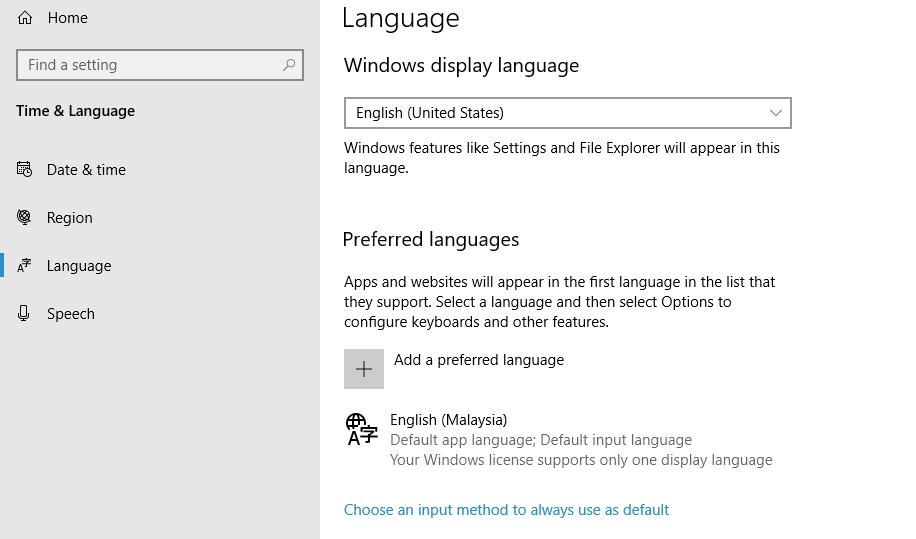Open the Windows display language dropdown
The image size is (916, 539).
(x=566, y=113)
